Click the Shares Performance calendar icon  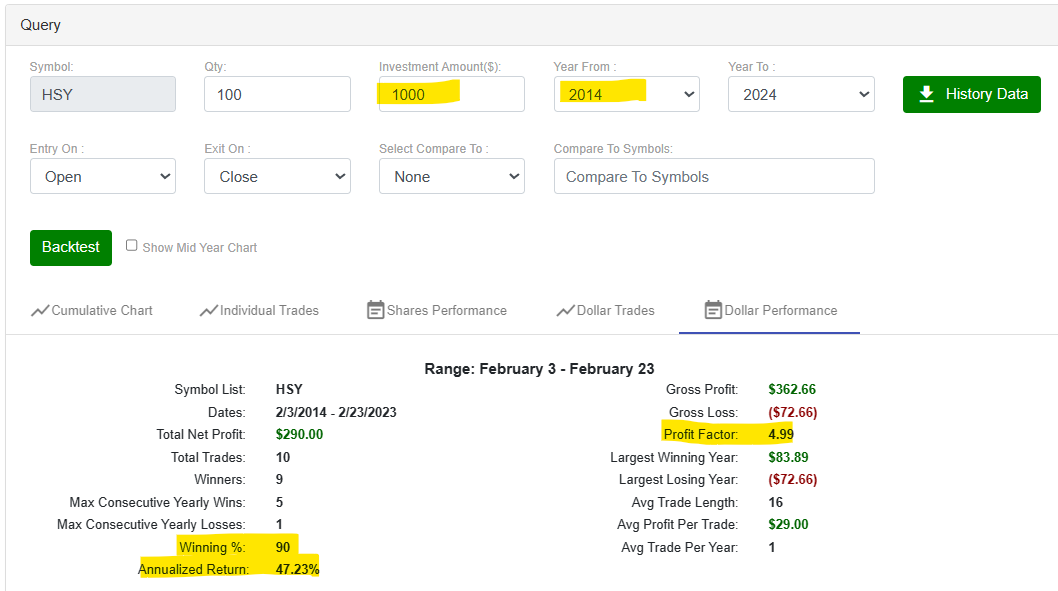point(375,310)
